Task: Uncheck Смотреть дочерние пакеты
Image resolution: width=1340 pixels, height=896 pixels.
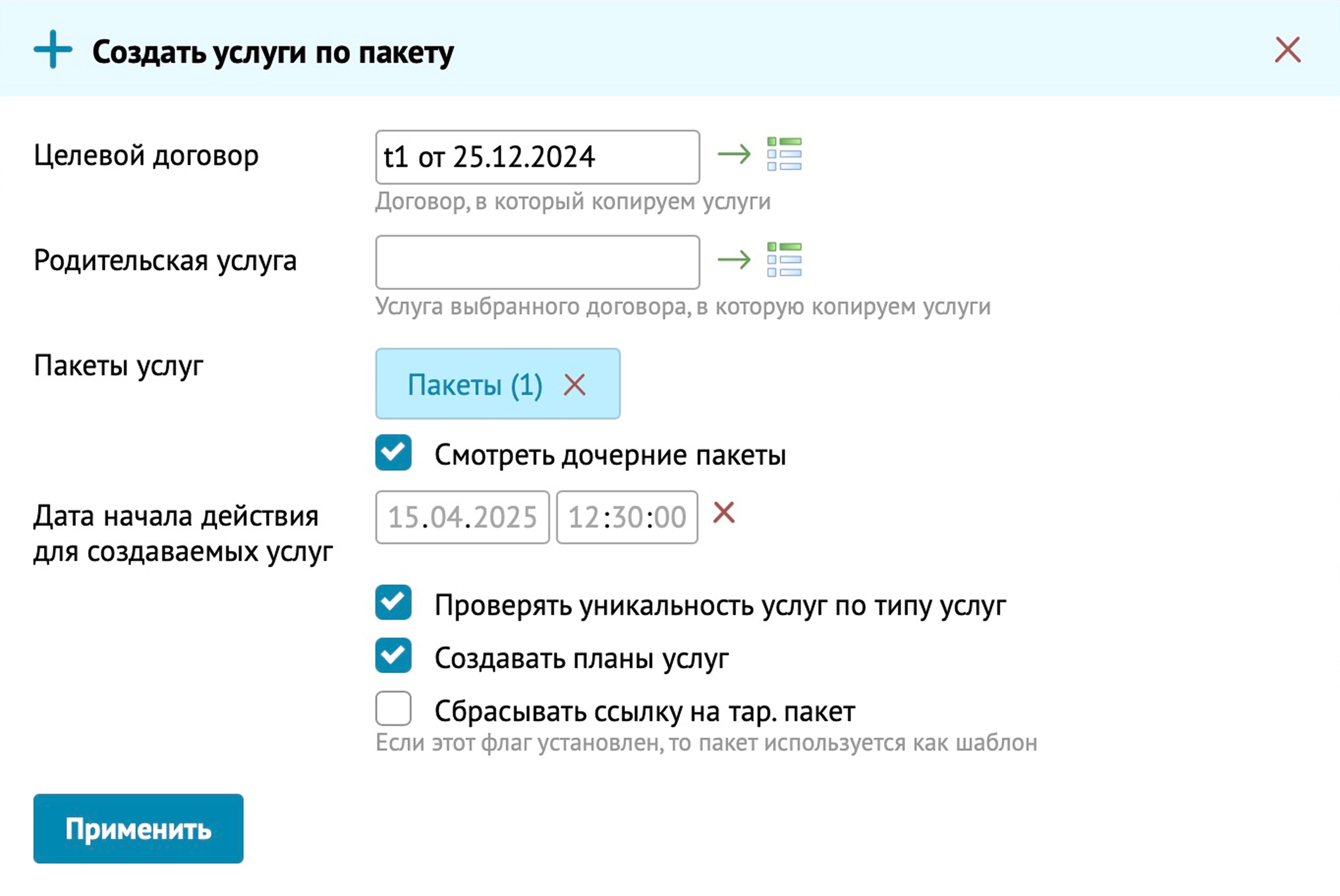Action: click(393, 453)
